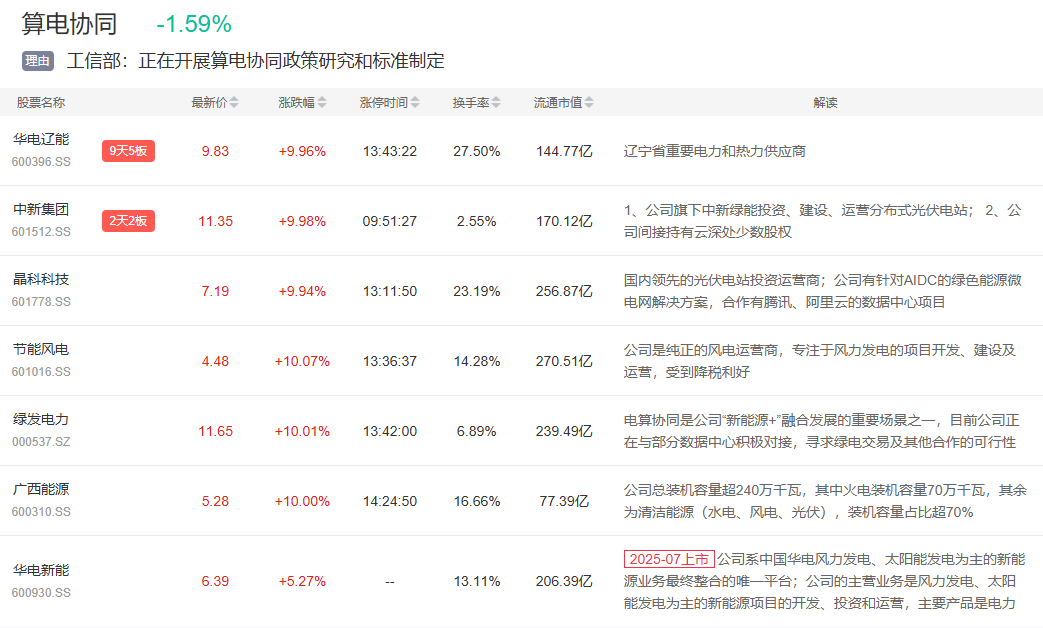Click the 算电协同 sector title
This screenshot has width=1043, height=628.
point(69,24)
